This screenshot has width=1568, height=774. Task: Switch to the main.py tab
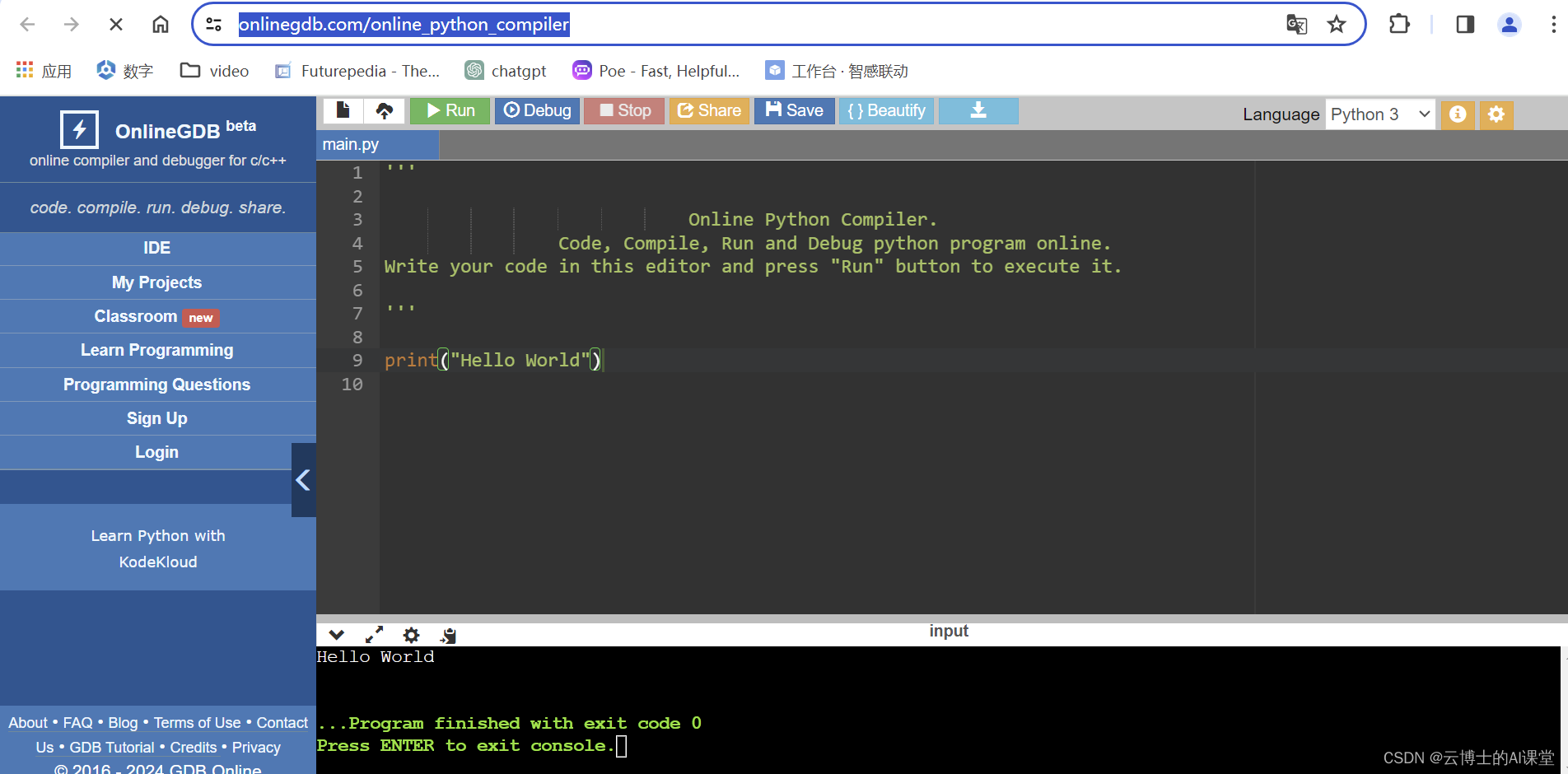point(351,144)
